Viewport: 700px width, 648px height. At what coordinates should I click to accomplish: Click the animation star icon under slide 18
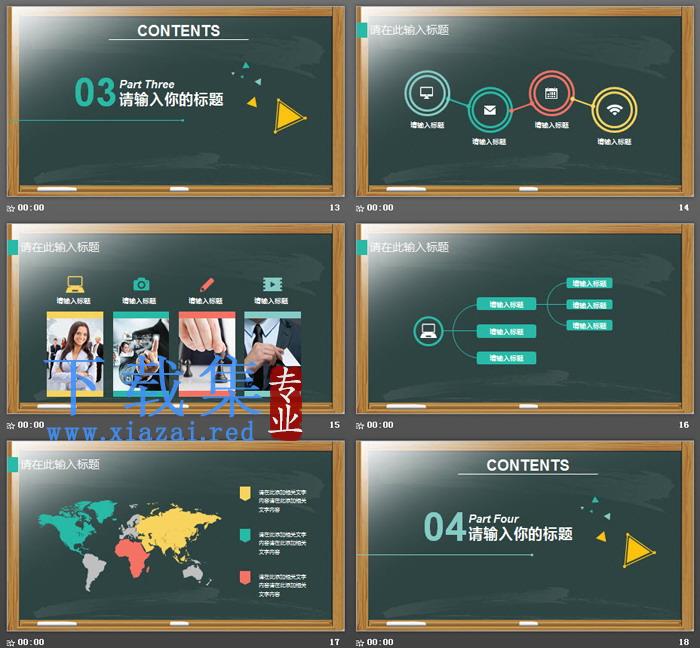[x=360, y=643]
